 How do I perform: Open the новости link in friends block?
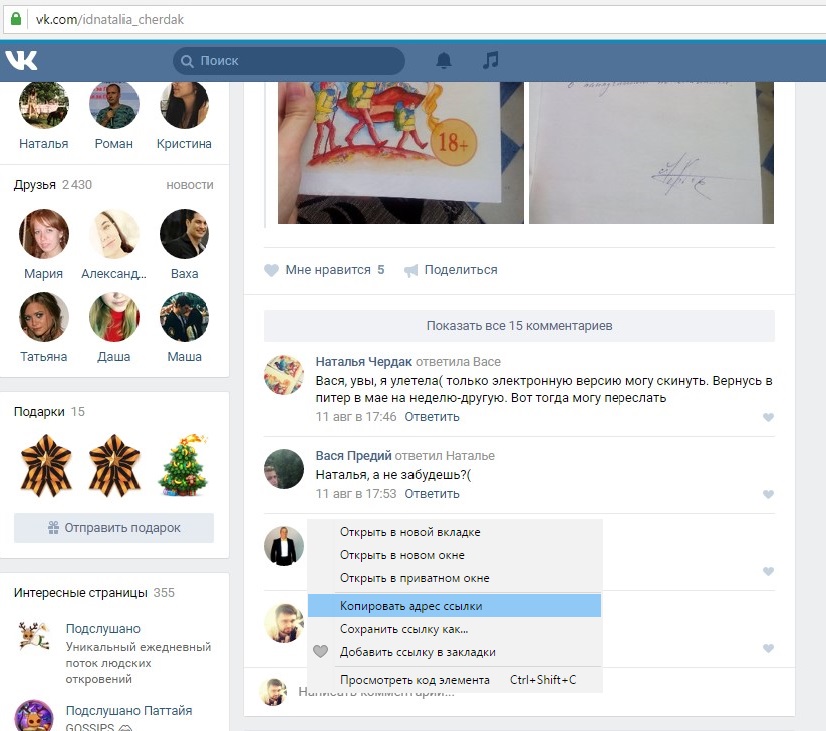point(189,185)
